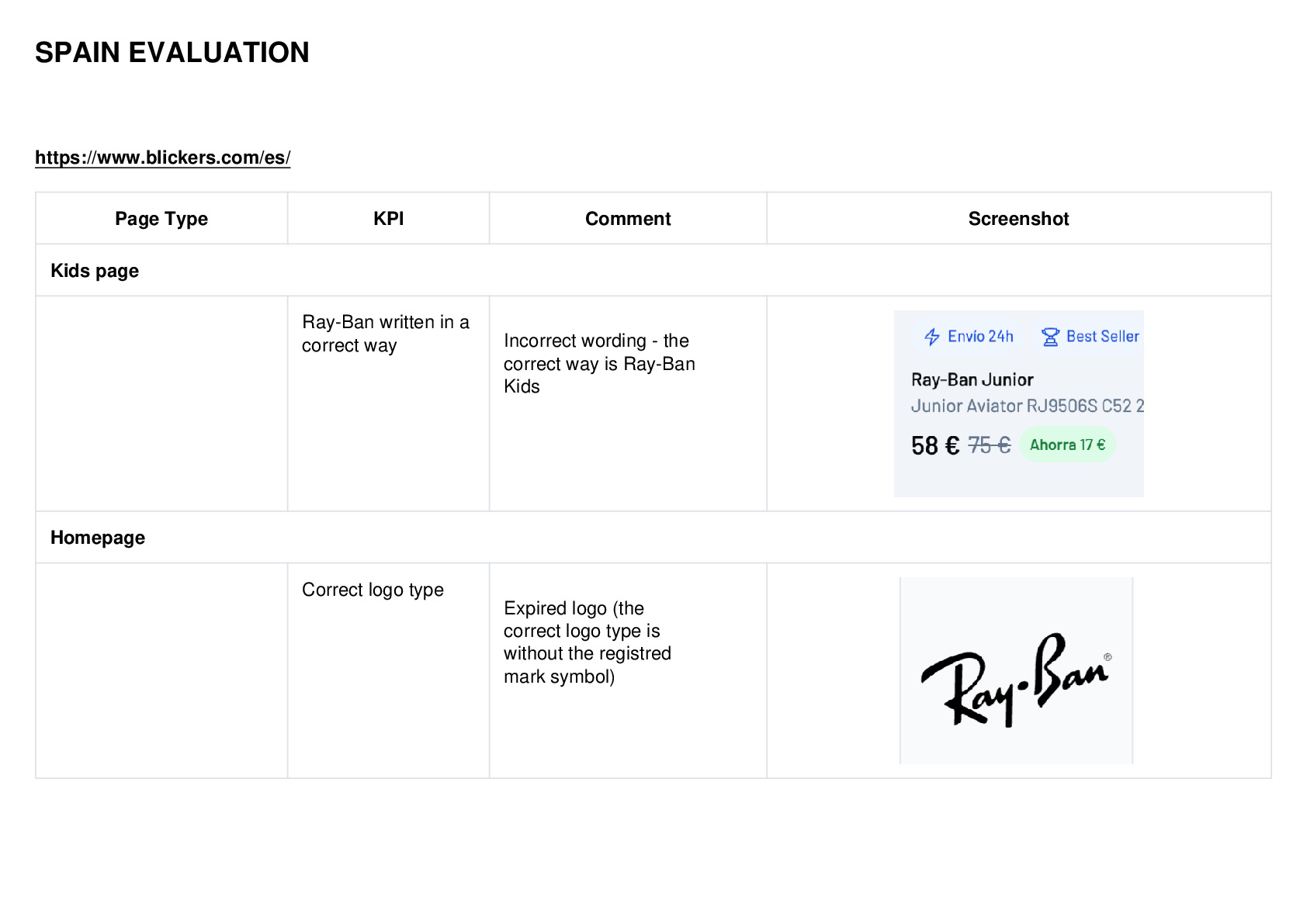Click the strikethrough 75 € old price

tap(990, 445)
